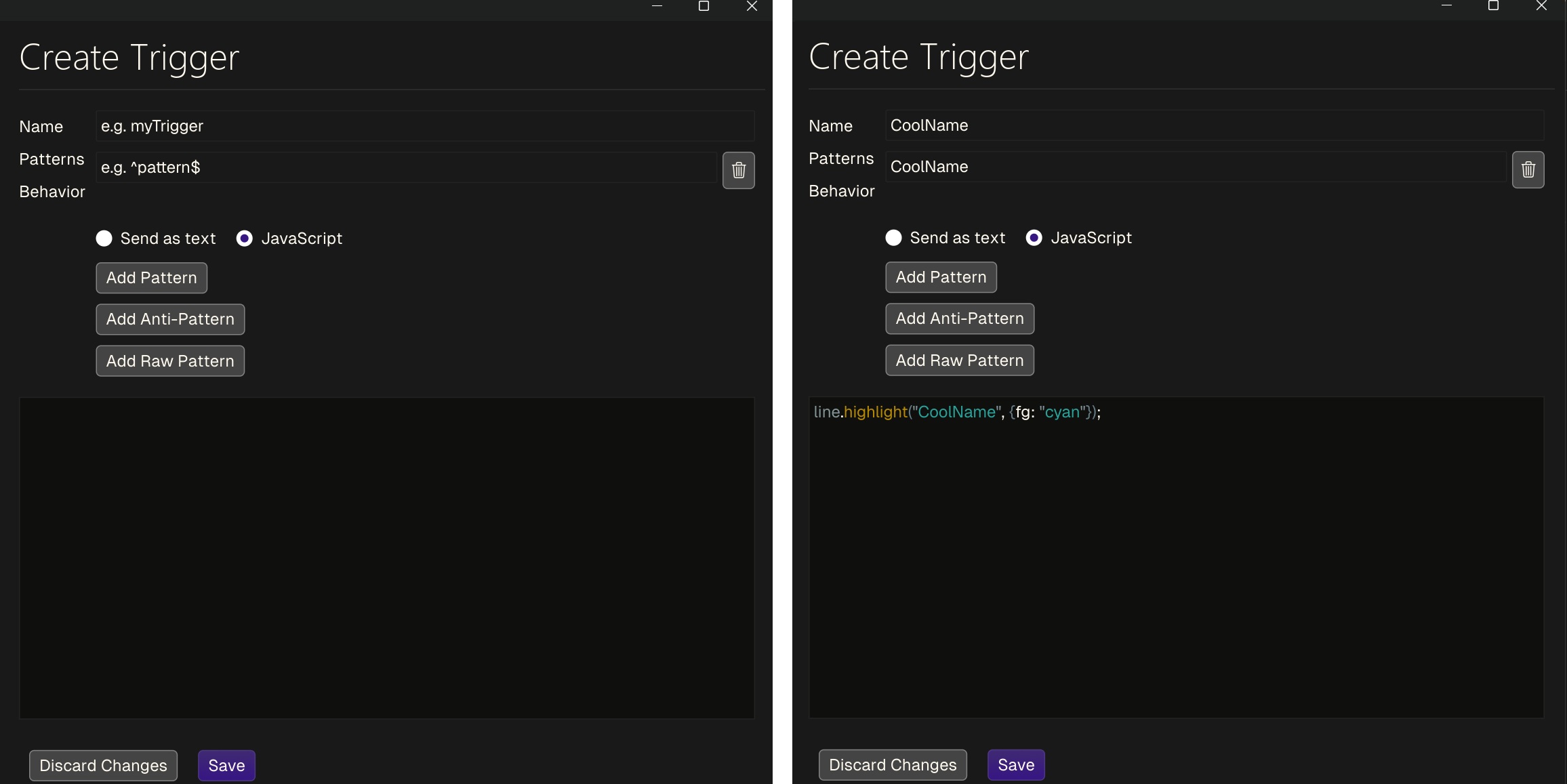The image size is (1567, 784).
Task: Focus the empty Name field with myTrigger placeholder
Action: click(x=424, y=126)
